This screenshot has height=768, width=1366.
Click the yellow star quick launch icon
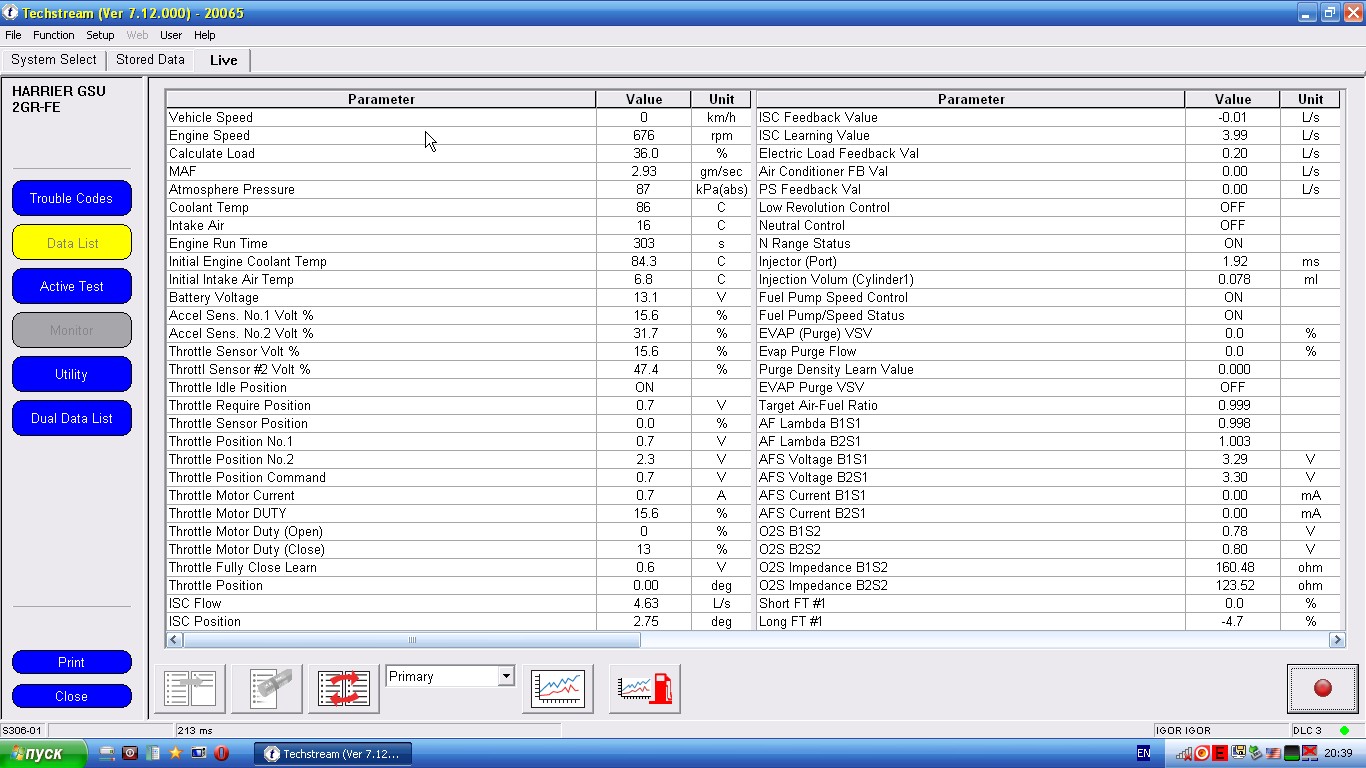pos(175,753)
